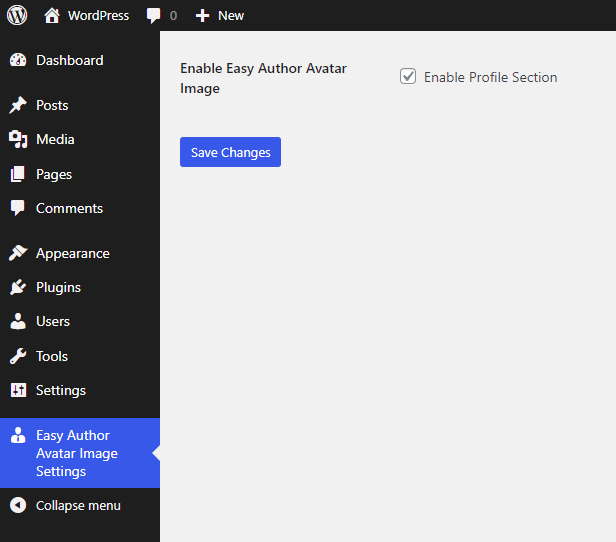The width and height of the screenshot is (616, 542).
Task: Toggle the Enable Profile Section checkbox
Action: point(408,76)
